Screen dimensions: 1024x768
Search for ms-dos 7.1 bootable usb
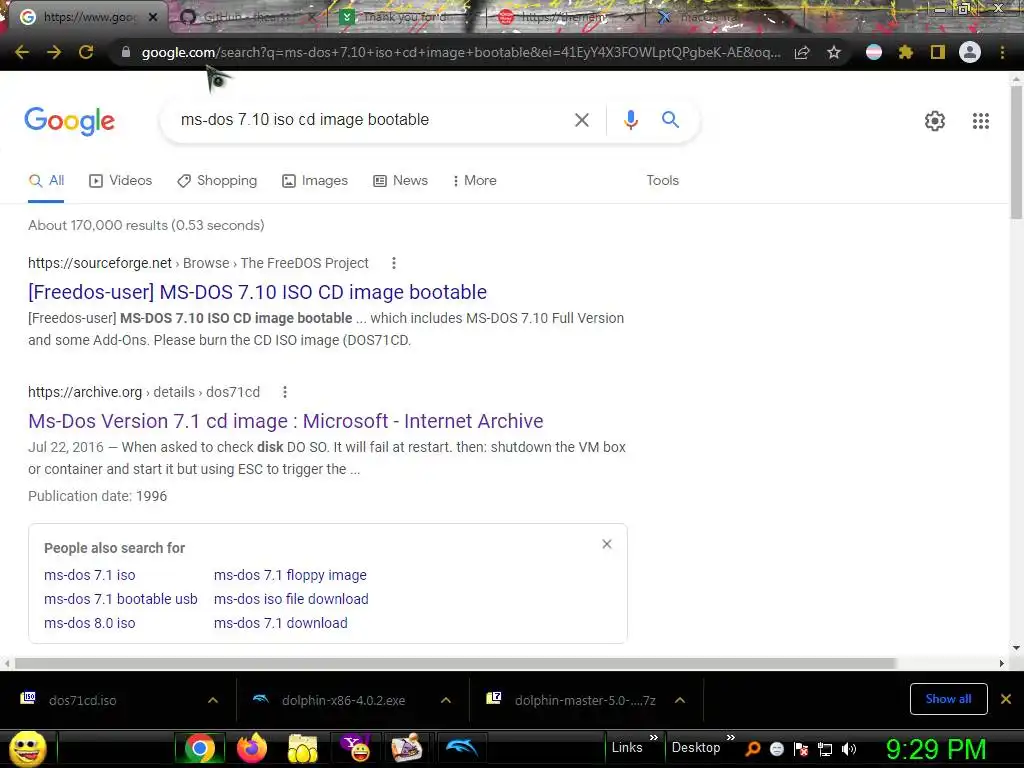coord(120,599)
